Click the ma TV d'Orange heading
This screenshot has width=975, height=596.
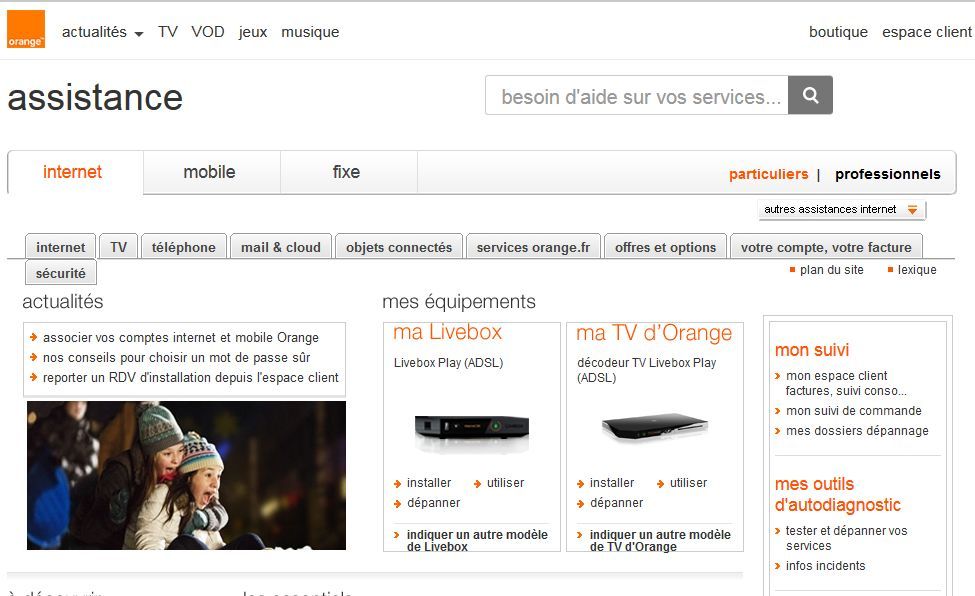(x=654, y=333)
